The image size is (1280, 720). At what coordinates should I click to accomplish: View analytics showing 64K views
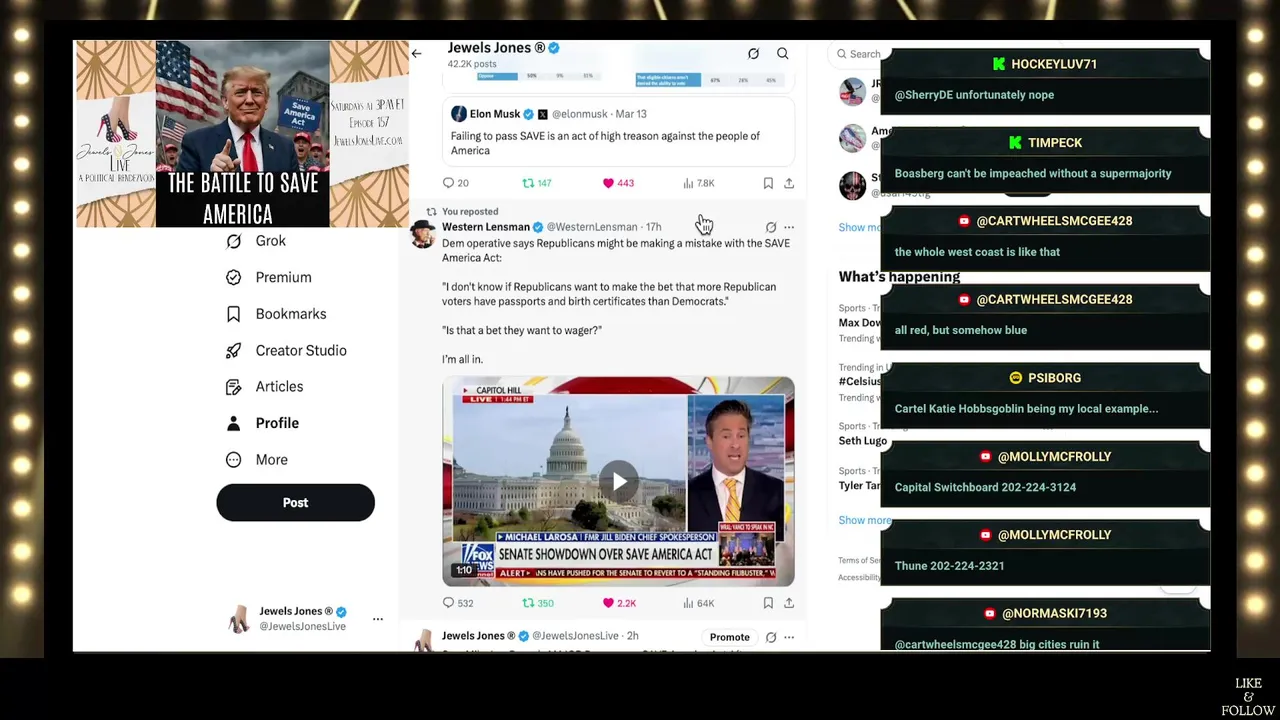click(x=699, y=603)
